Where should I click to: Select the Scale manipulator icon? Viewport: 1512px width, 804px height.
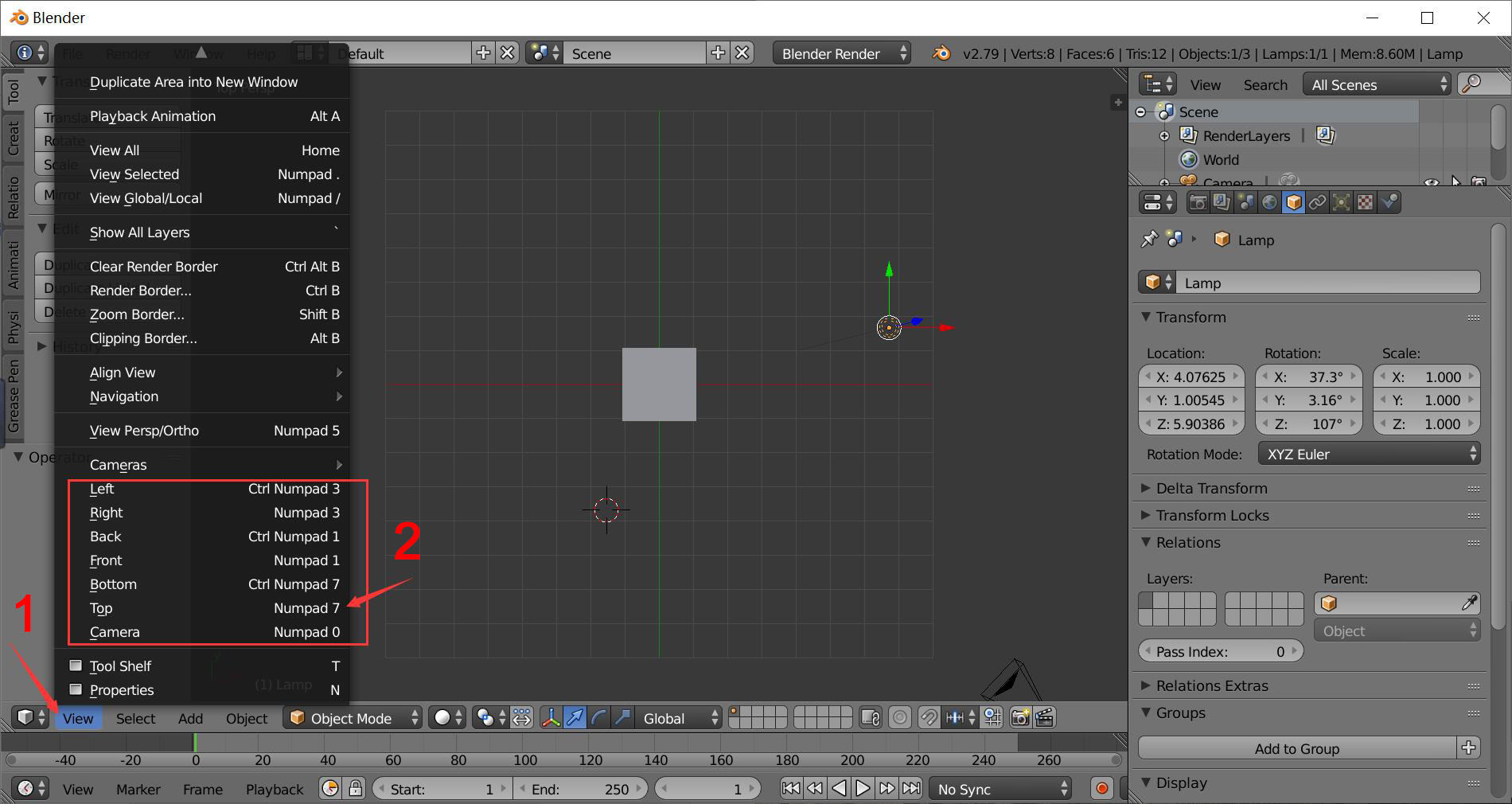pyautogui.click(x=622, y=718)
